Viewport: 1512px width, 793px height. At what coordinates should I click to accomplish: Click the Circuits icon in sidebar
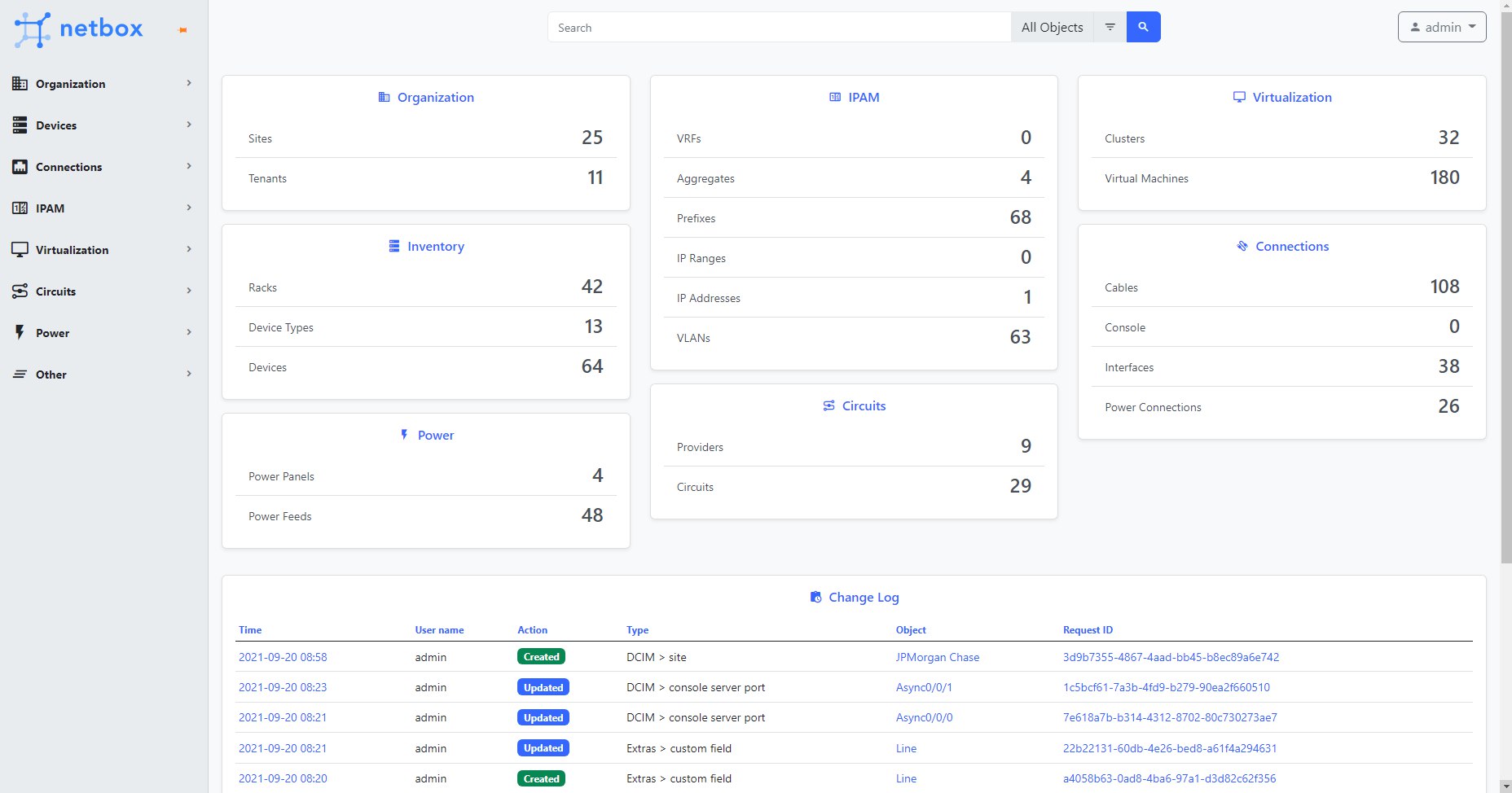click(20, 291)
